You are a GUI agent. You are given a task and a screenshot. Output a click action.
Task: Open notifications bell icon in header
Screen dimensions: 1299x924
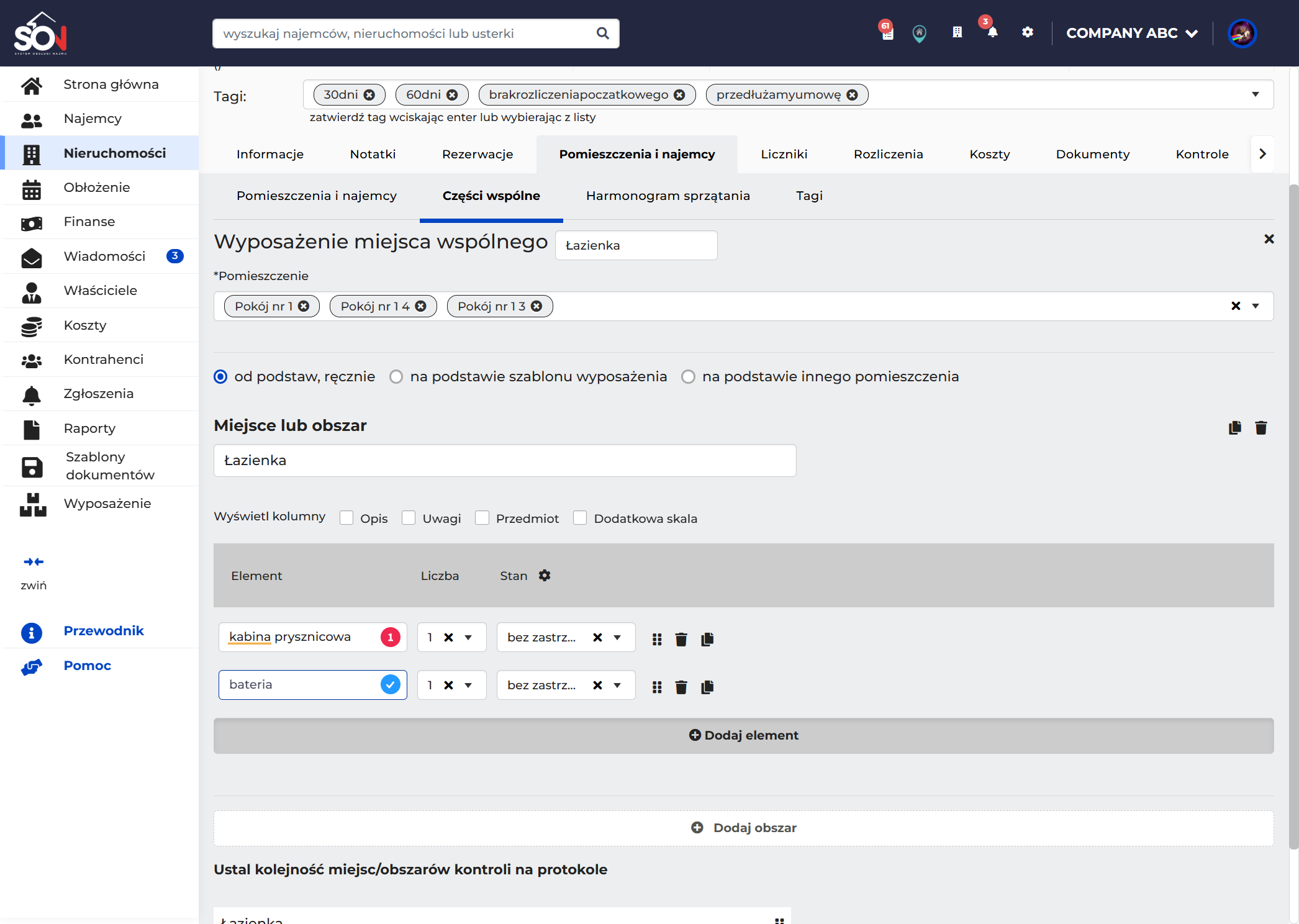coord(992,32)
